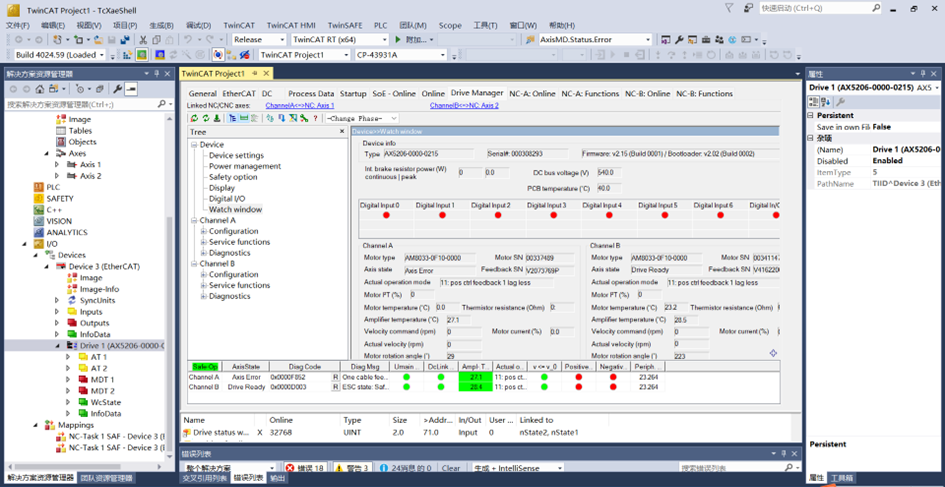
Task: Click Digital Input 0 red indicator
Action: coord(386,215)
